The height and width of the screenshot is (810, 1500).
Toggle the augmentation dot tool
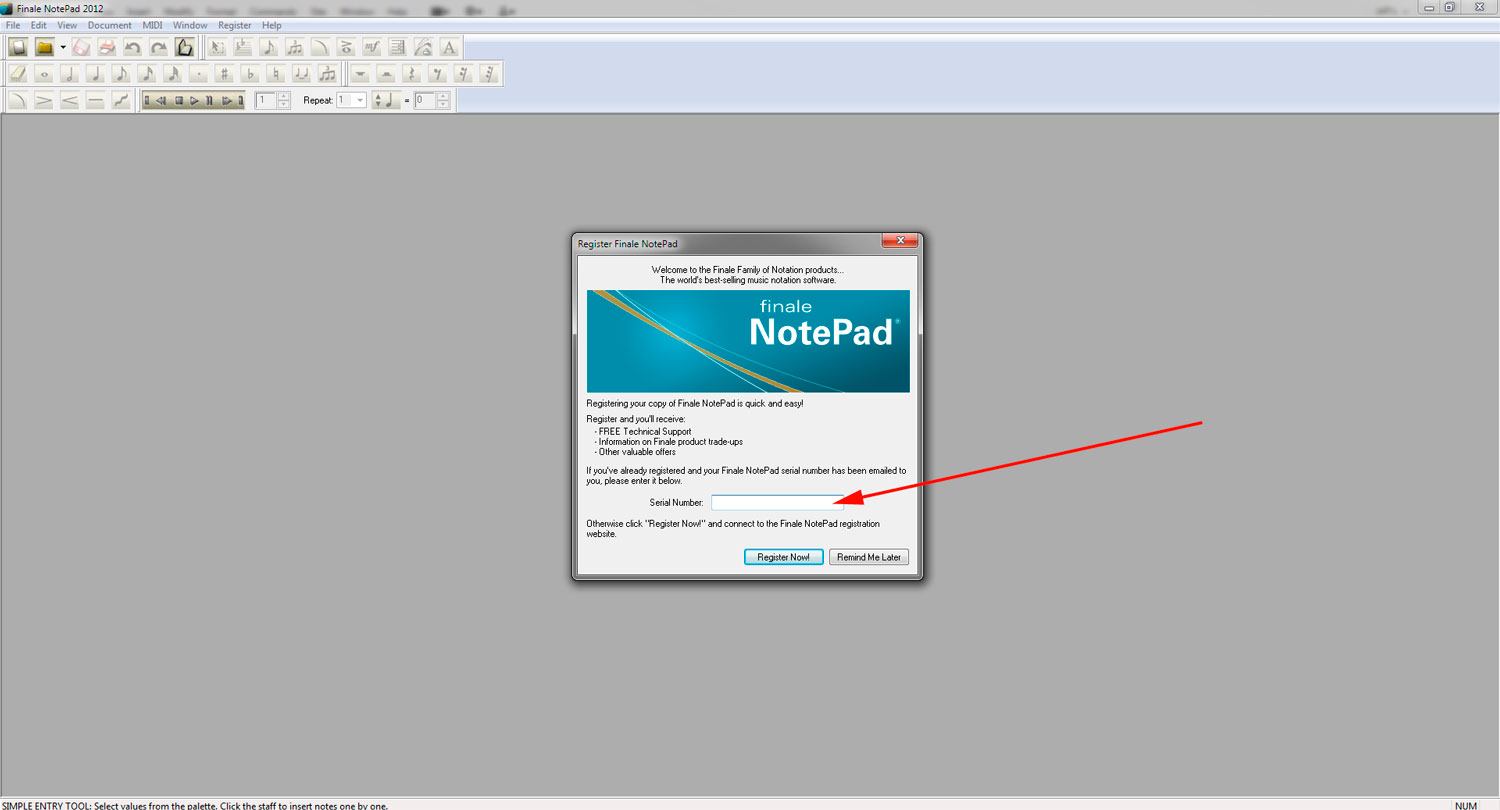point(199,74)
